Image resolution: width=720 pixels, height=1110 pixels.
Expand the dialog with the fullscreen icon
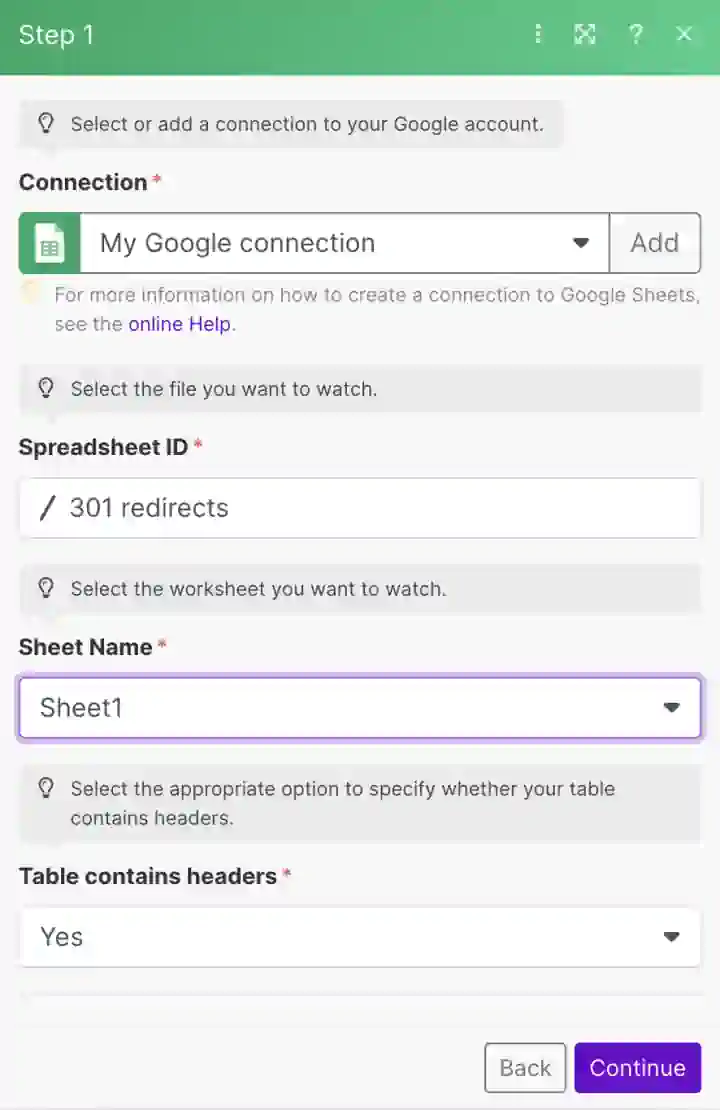click(x=585, y=34)
